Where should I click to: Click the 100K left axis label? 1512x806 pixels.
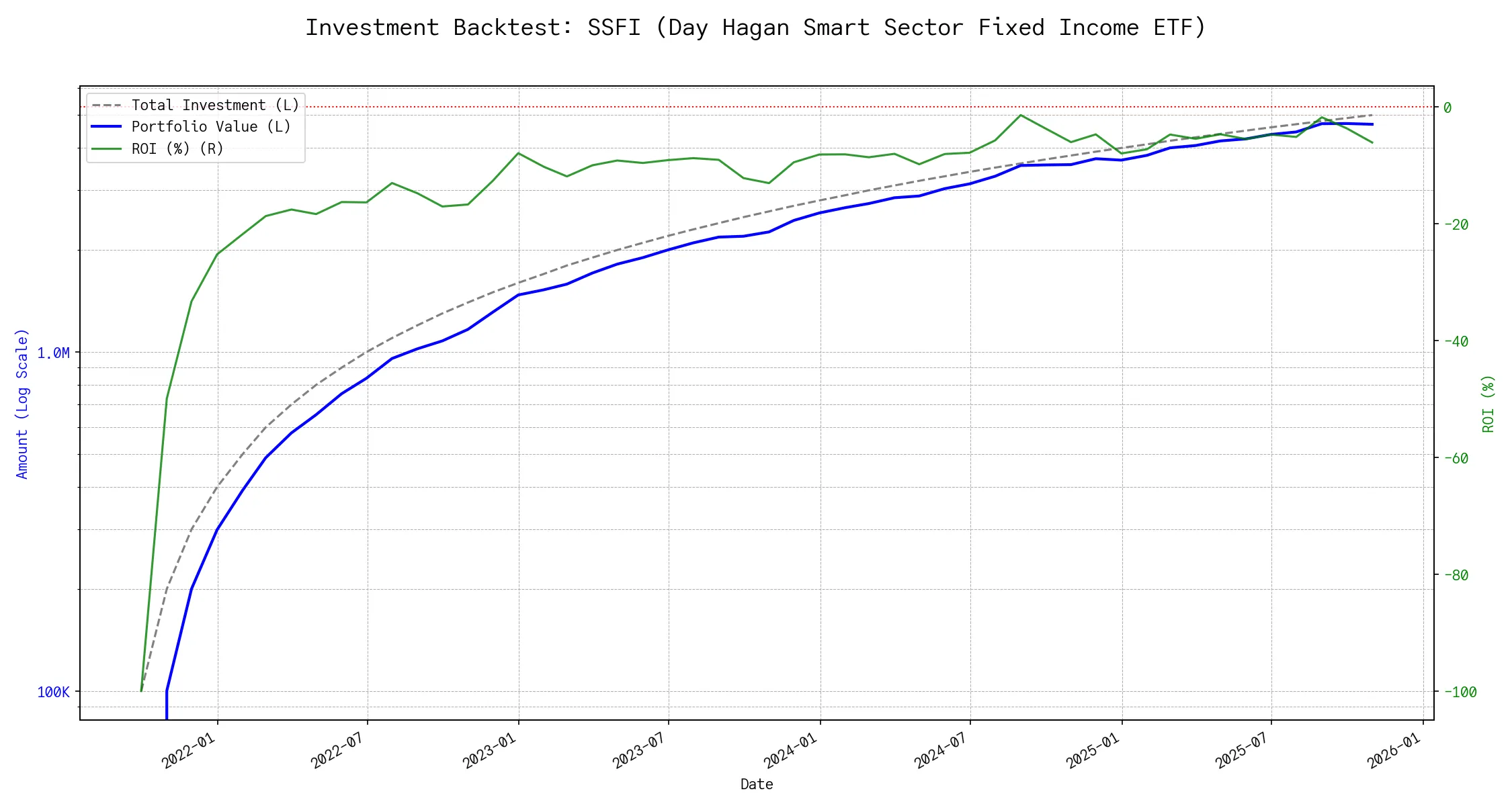(53, 692)
